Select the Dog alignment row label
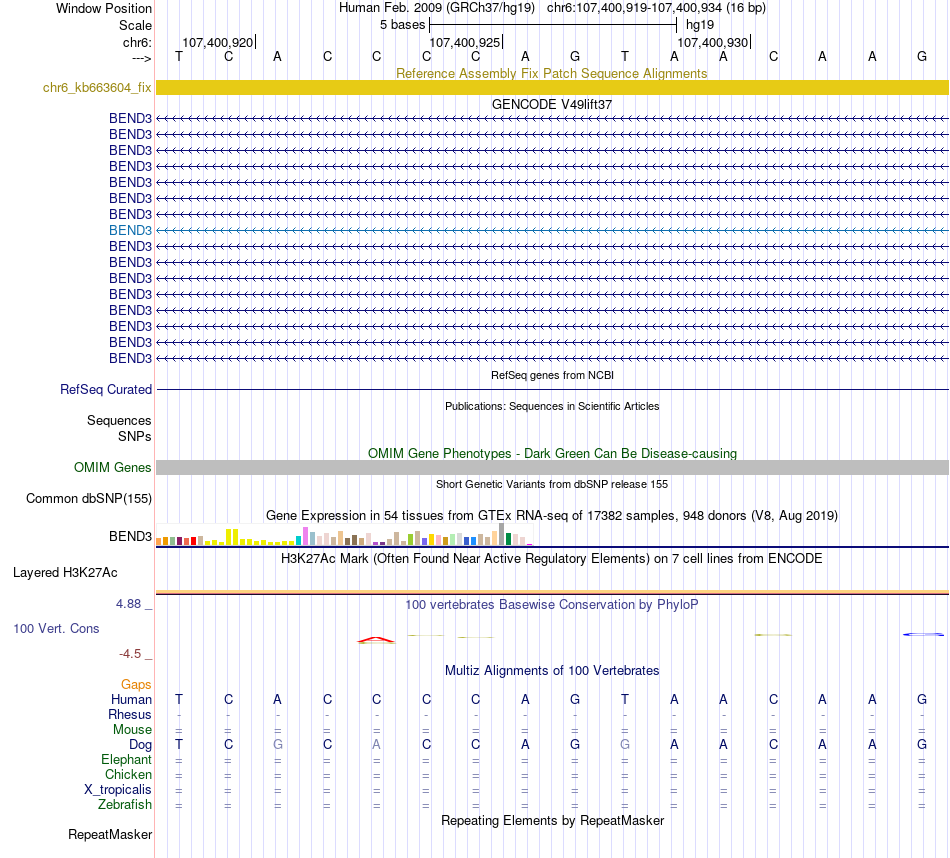950x858 pixels. coord(140,745)
